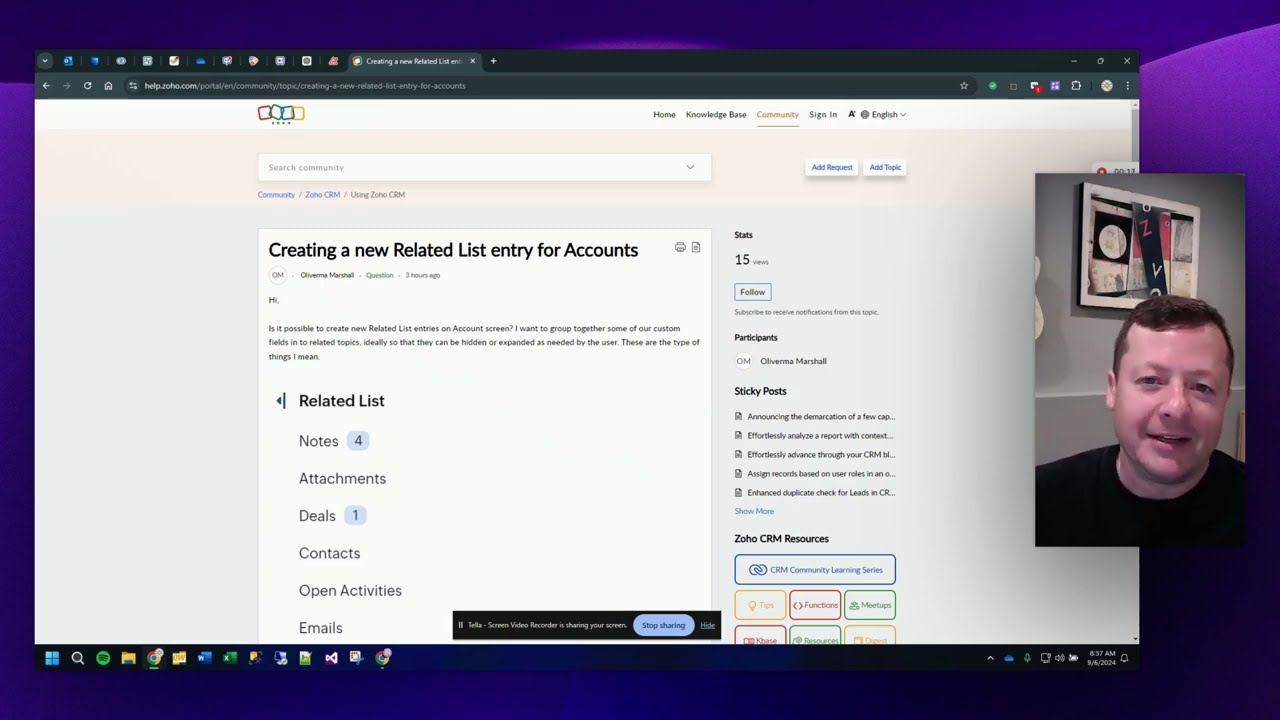Viewport: 1280px width, 720px height.
Task: Open reader view document icon
Action: [696, 247]
